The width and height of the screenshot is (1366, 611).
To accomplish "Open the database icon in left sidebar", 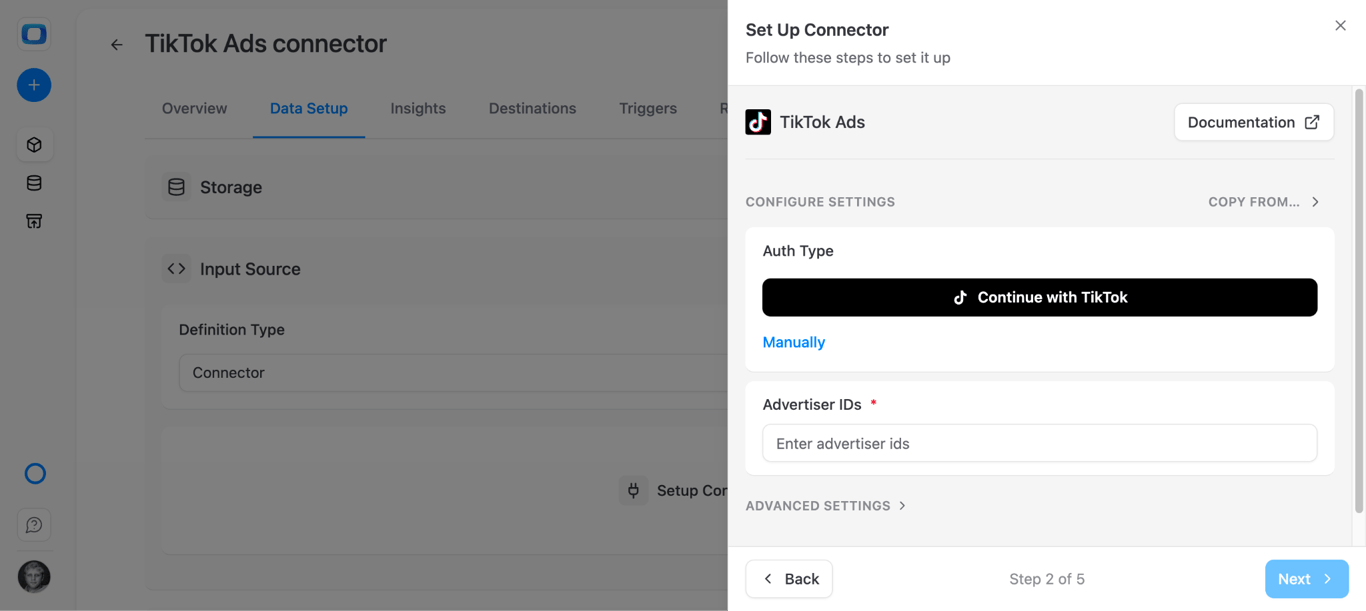I will (x=34, y=183).
